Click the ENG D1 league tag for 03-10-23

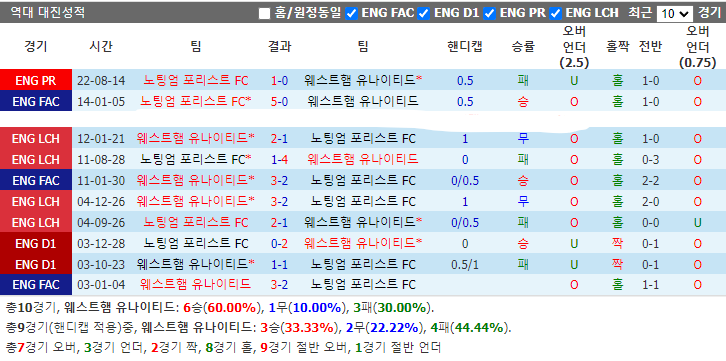(x=36, y=264)
